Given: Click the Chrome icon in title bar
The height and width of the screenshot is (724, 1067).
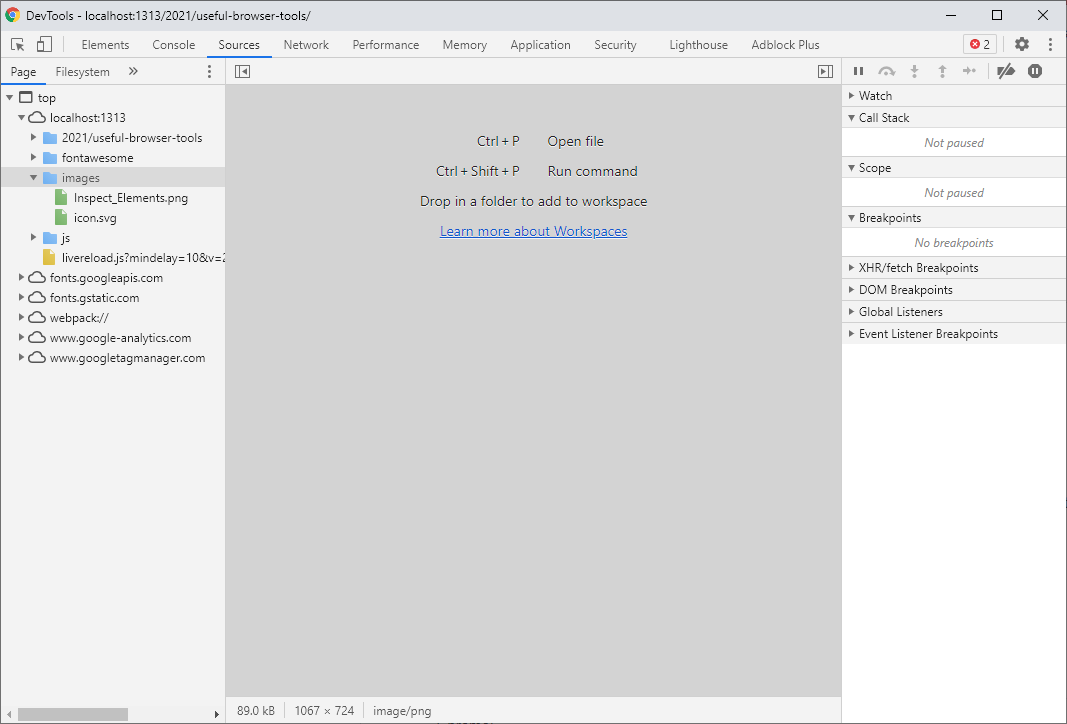Looking at the screenshot, I should coord(13,15).
